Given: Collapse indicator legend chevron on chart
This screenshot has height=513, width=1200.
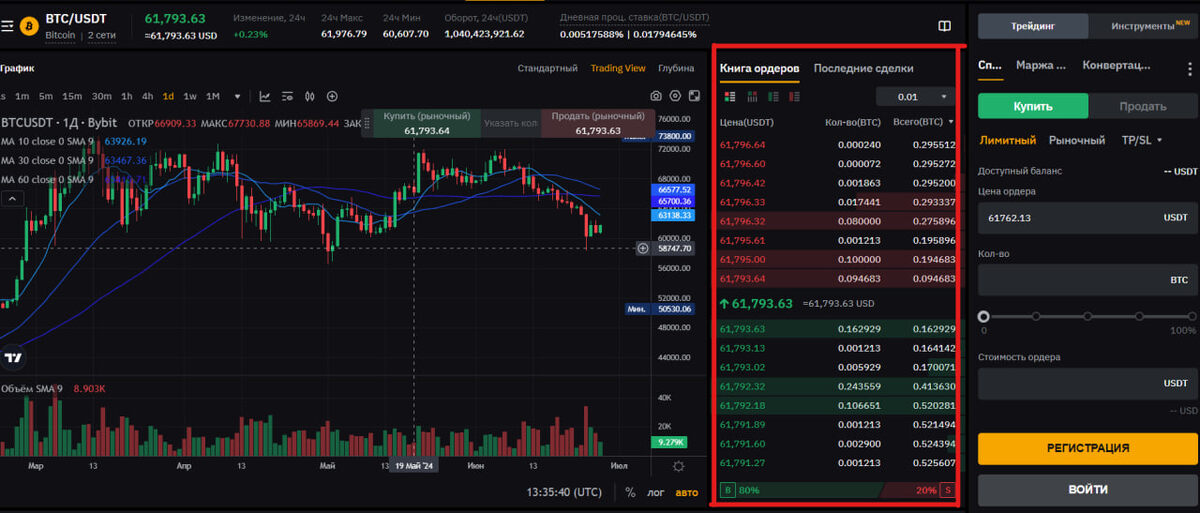Looking at the screenshot, I should tap(12, 199).
